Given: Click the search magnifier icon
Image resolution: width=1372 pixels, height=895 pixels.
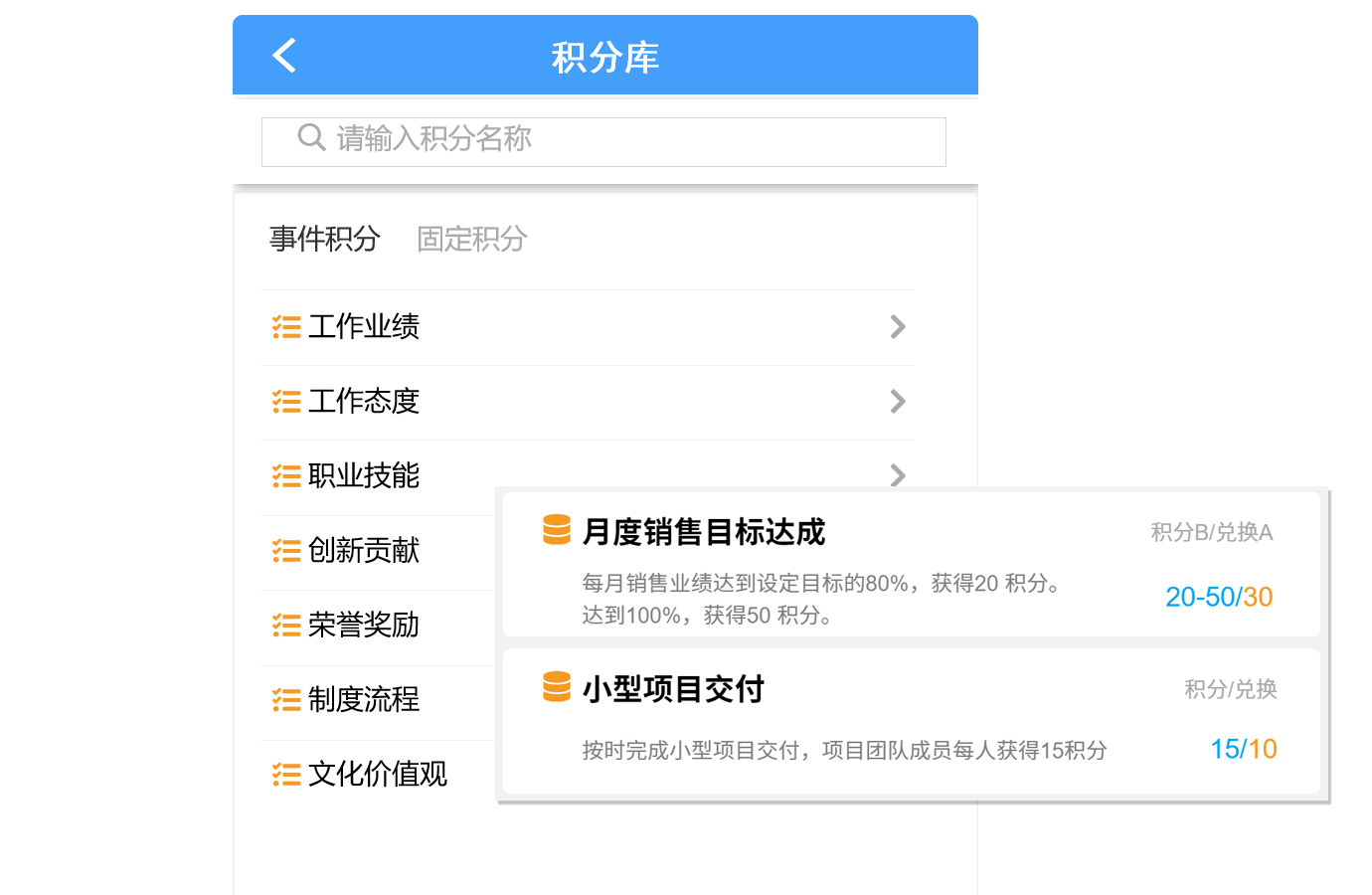Looking at the screenshot, I should (x=310, y=139).
